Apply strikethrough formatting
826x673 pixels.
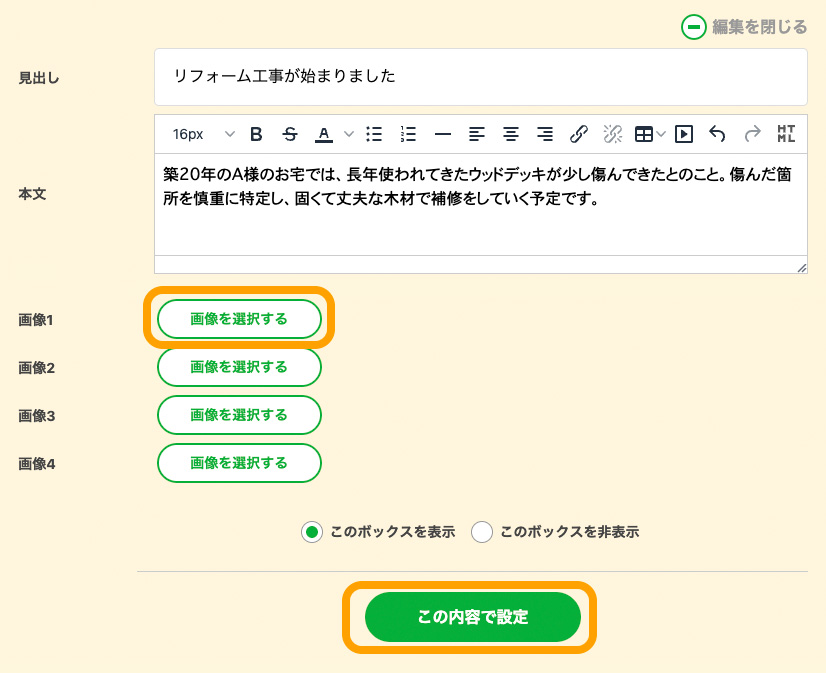(x=290, y=134)
